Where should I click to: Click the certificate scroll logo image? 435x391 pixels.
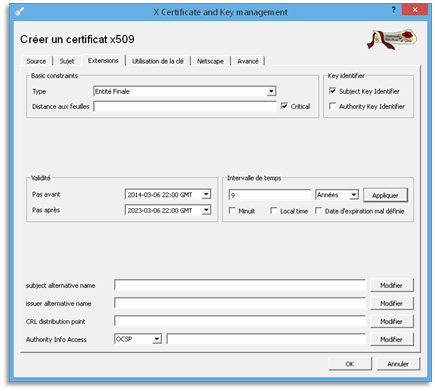tap(392, 39)
